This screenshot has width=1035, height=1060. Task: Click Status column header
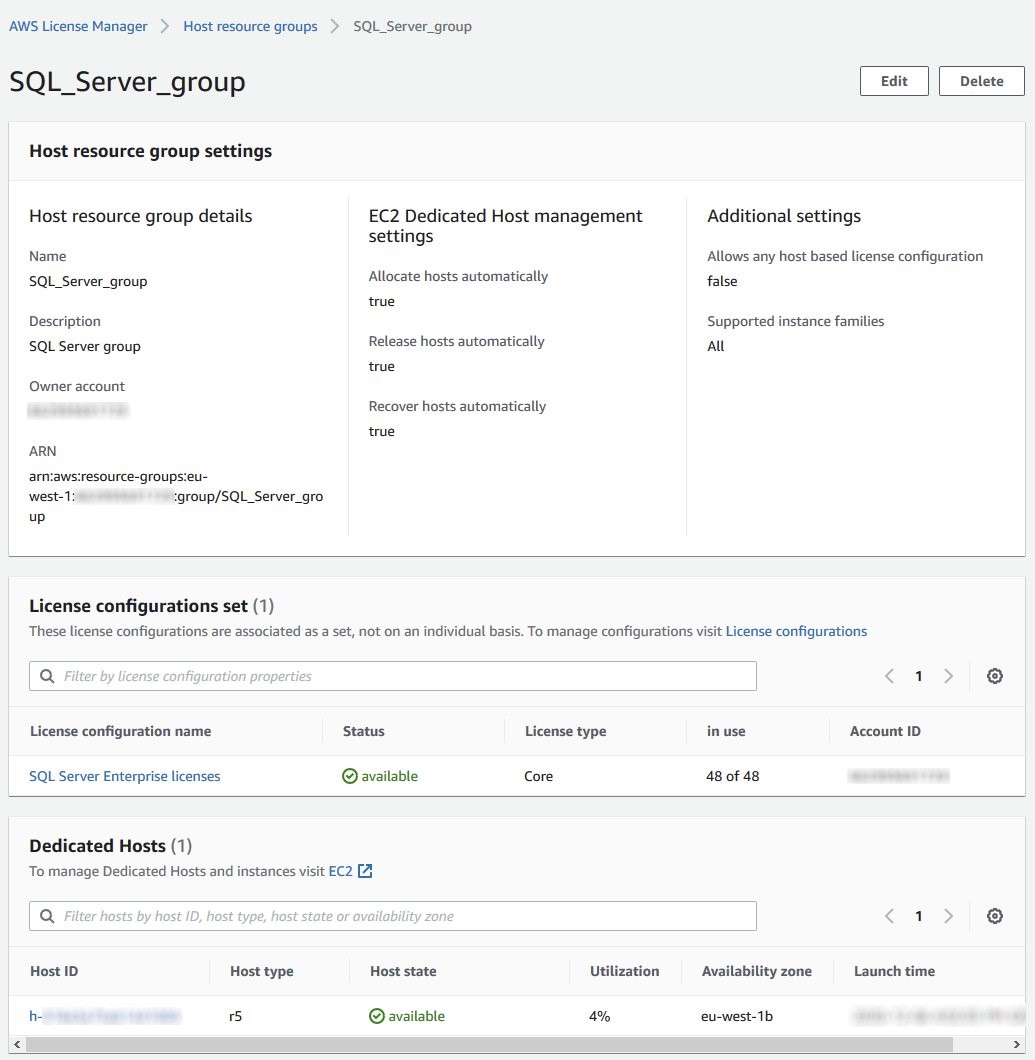(364, 731)
